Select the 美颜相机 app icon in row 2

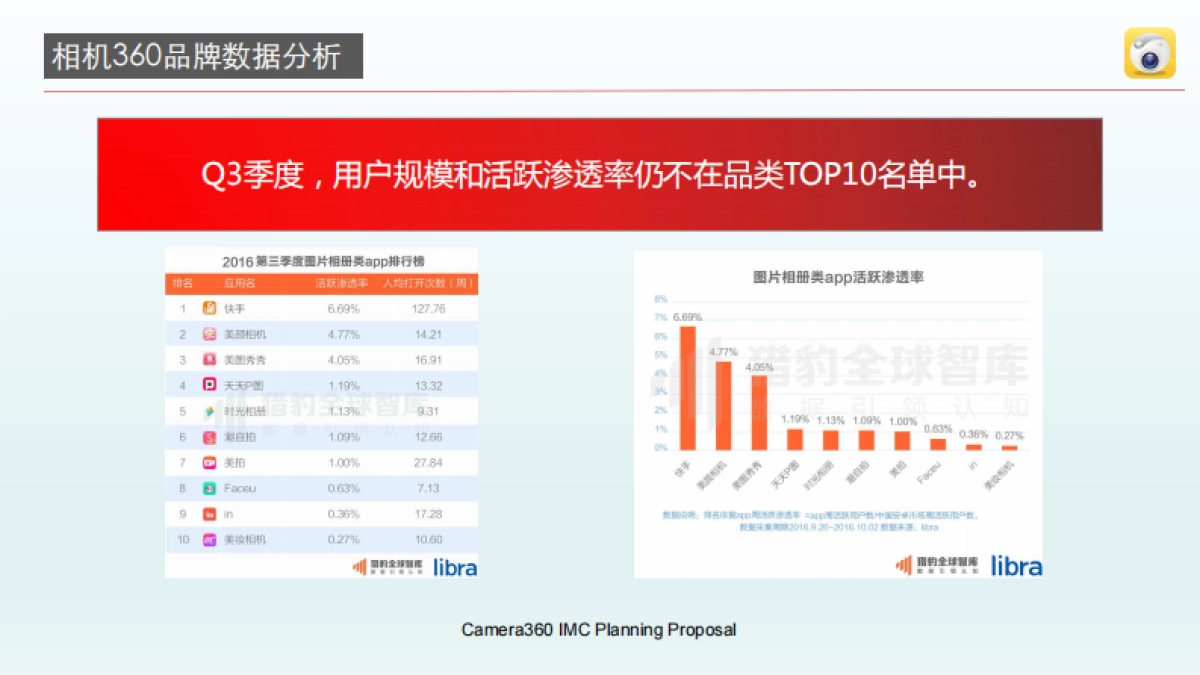210,334
